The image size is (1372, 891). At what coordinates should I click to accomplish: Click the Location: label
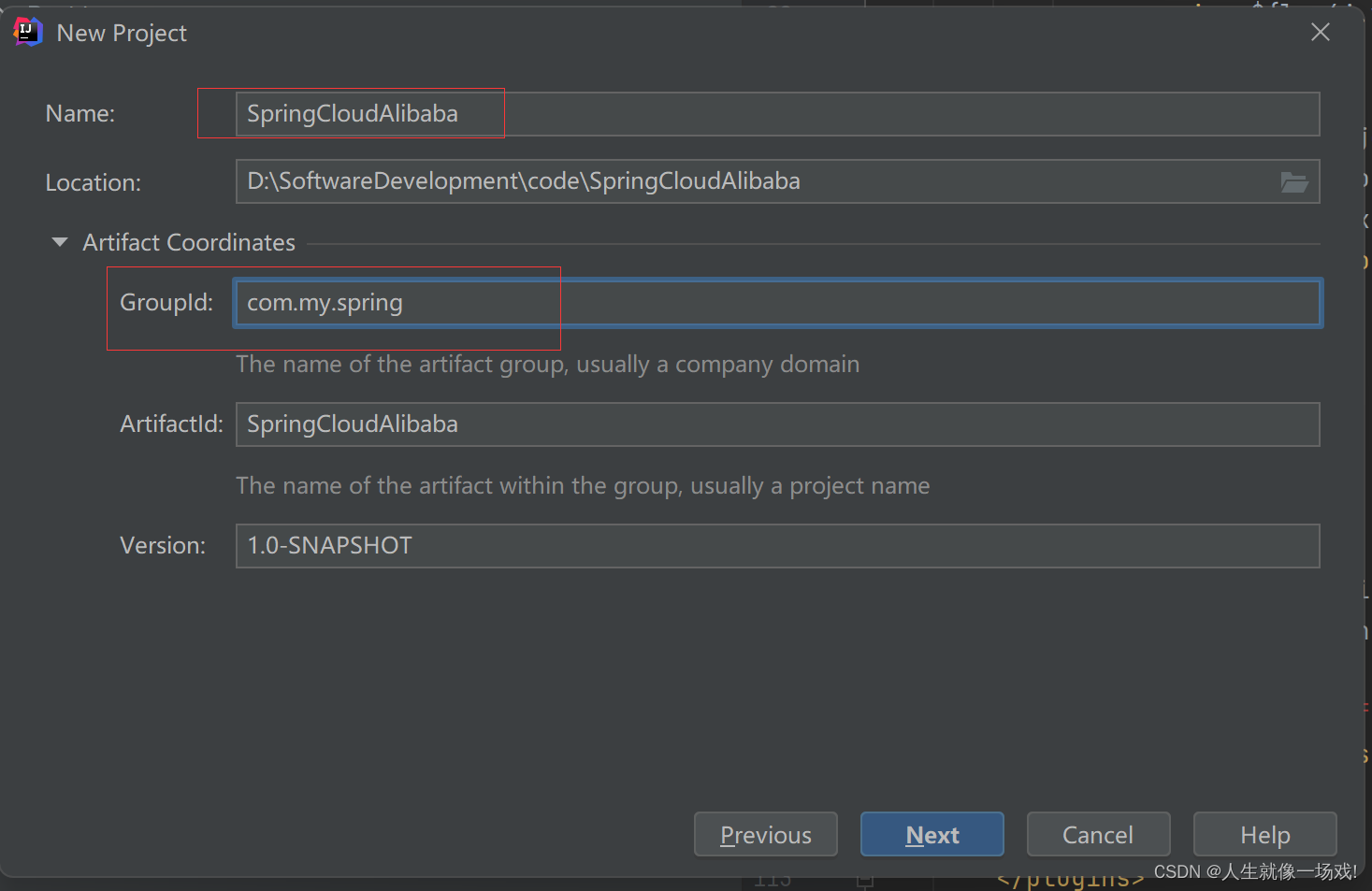(x=94, y=182)
